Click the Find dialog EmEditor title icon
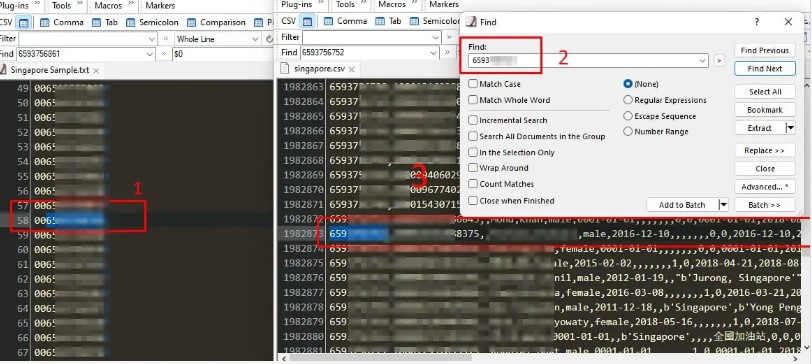This screenshot has height=364, width=812. [x=471, y=22]
